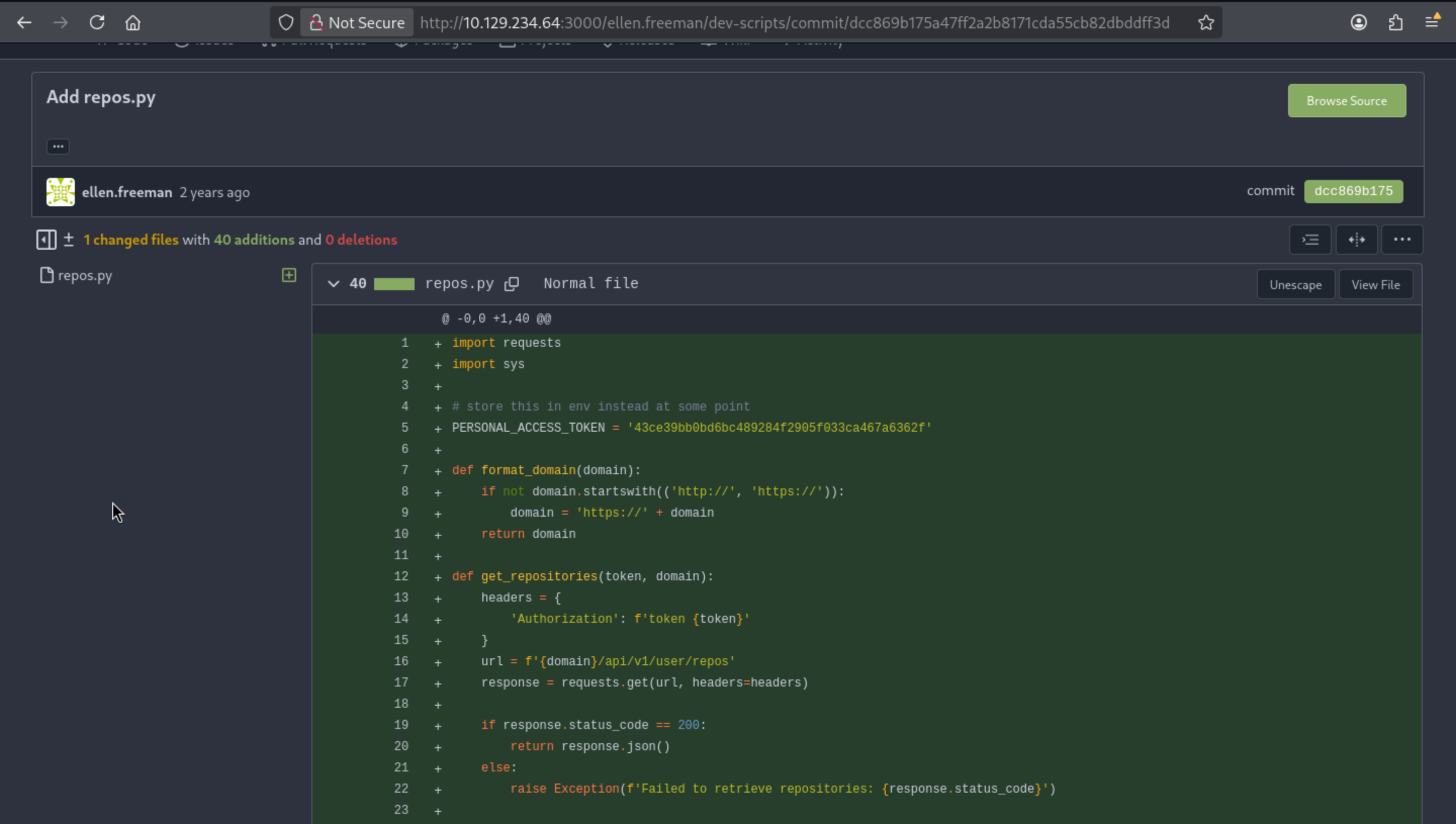Open ellen.freeman's profile link
This screenshot has width=1456, height=824.
[127, 193]
